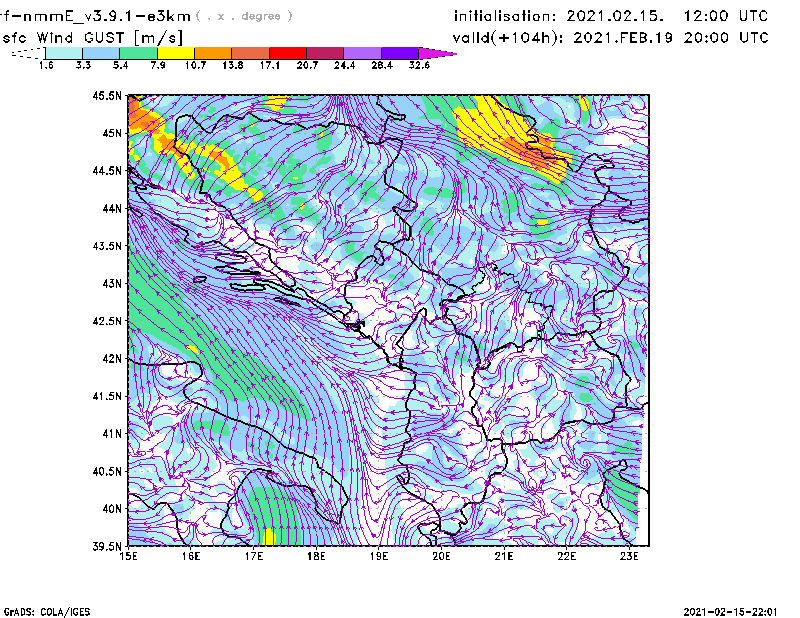Click the "42.5N" latitude label
This screenshot has height=618, width=800.
tap(107, 321)
